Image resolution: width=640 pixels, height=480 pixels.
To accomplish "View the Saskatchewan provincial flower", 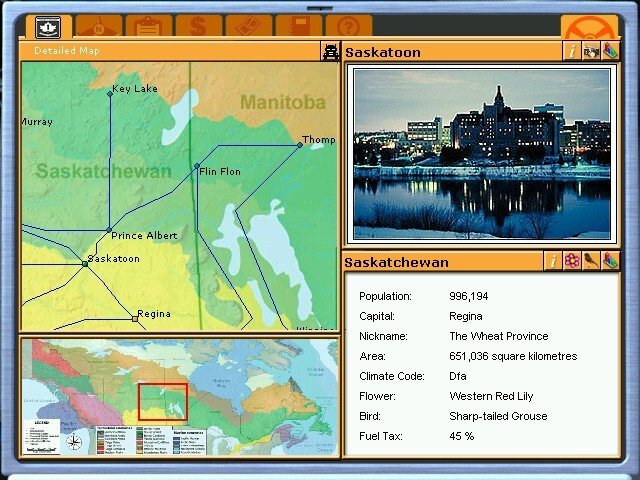I will pos(572,261).
